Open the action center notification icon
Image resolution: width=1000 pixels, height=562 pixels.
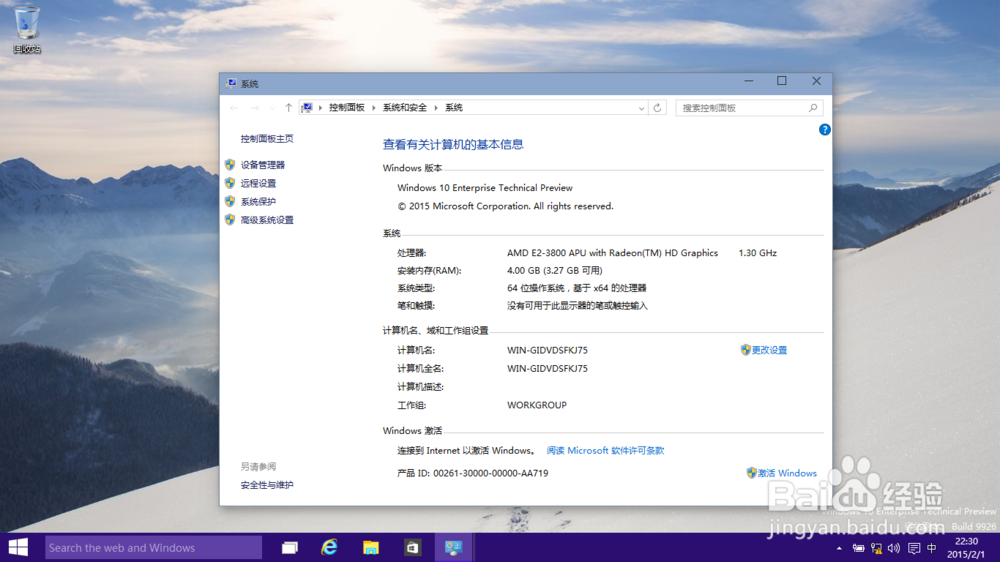point(914,548)
